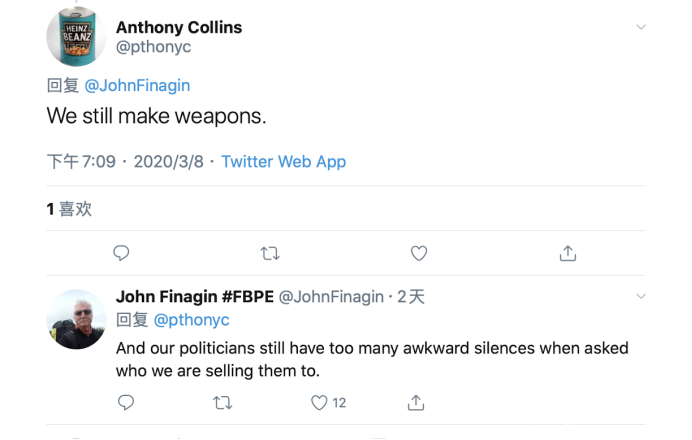Reply to Anthony Collins' tweet
The height and width of the screenshot is (440, 692).
121,253
